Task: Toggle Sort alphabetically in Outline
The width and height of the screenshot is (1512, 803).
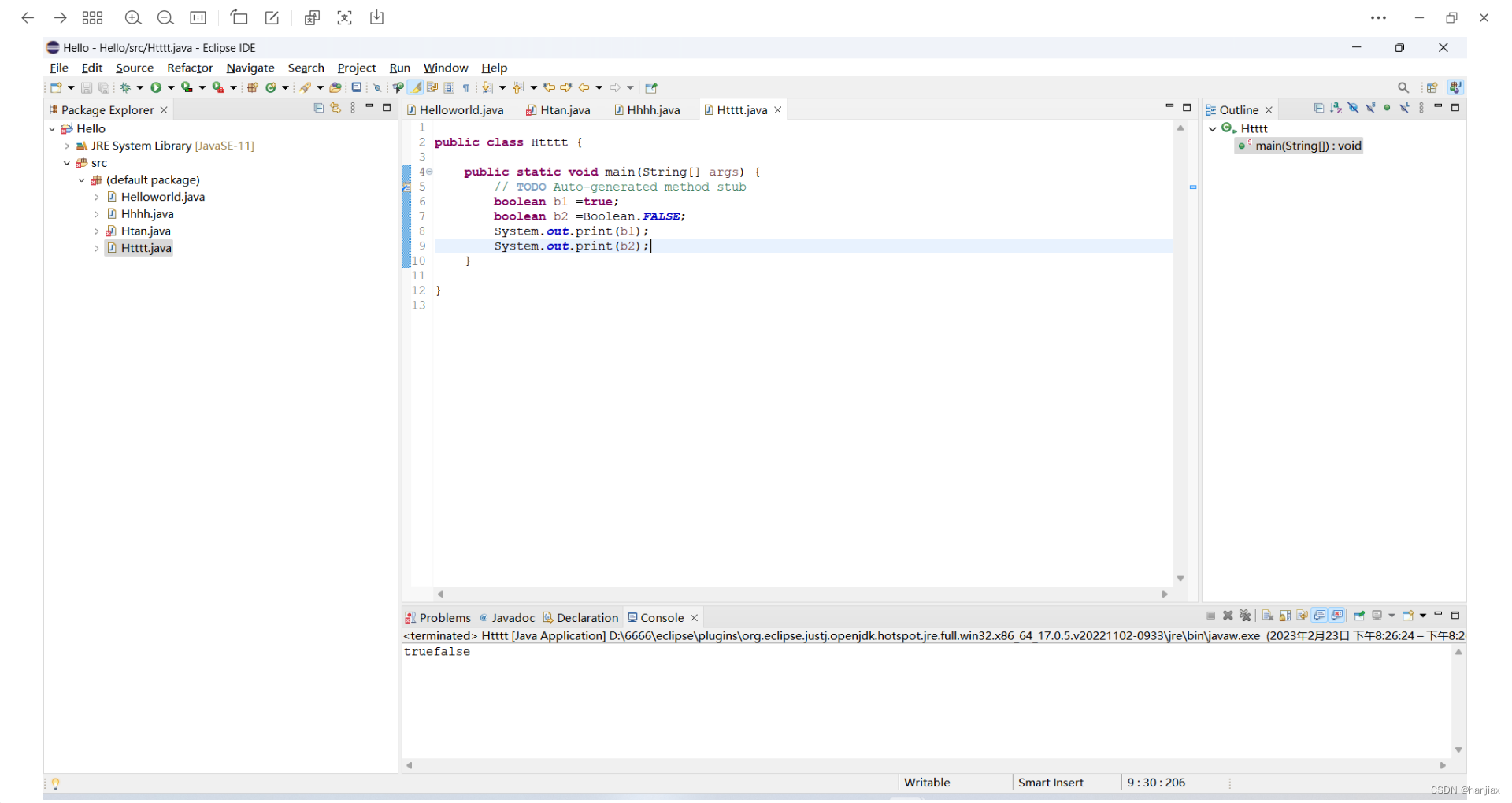Action: pyautogui.click(x=1336, y=108)
